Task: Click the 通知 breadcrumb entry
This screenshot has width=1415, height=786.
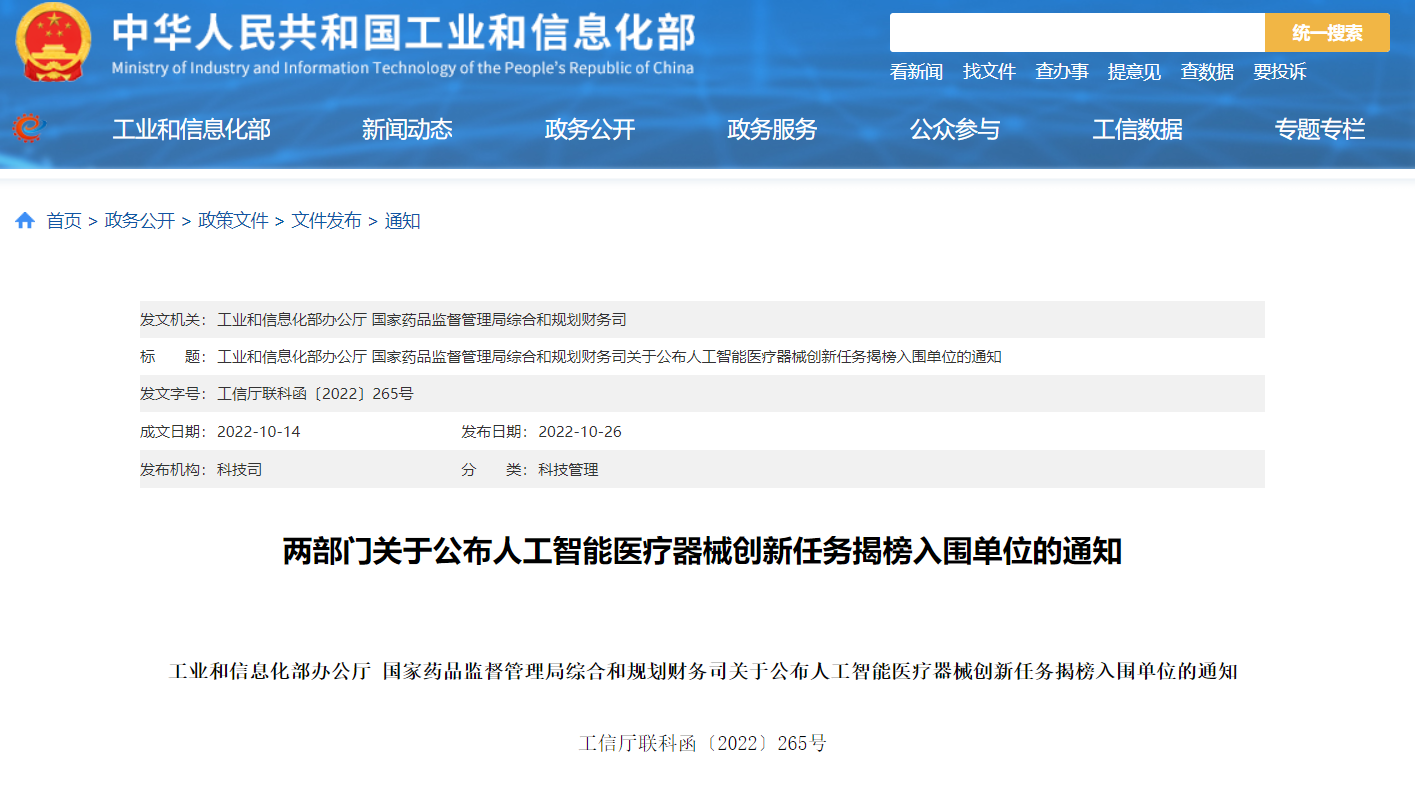Action: click(x=403, y=221)
